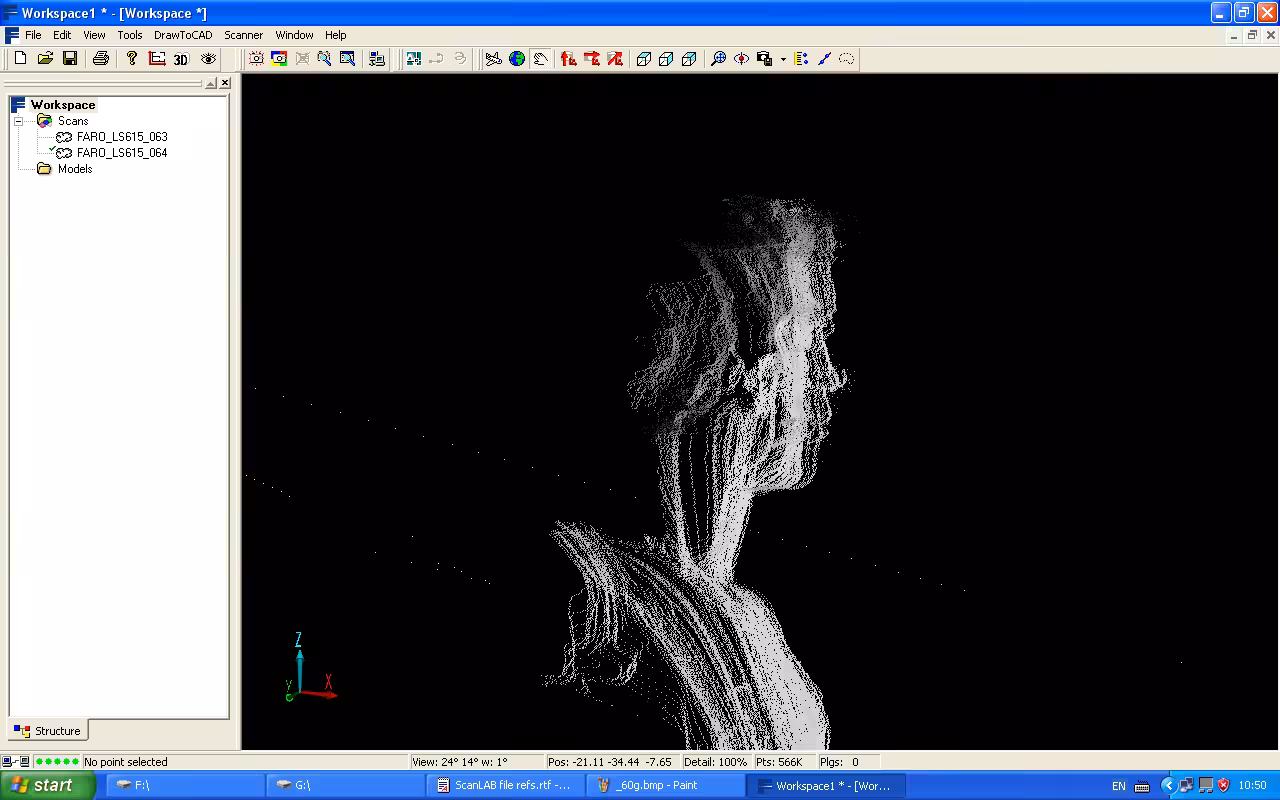Click the red dotted camera scan icon
Image resolution: width=1280 pixels, height=800 pixels.
pos(256,59)
